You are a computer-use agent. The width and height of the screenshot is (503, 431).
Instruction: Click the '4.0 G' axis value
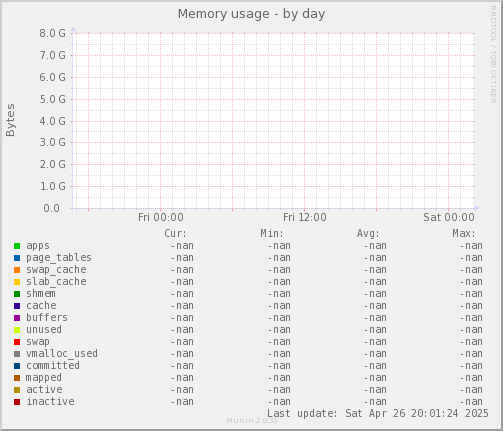coord(53,121)
